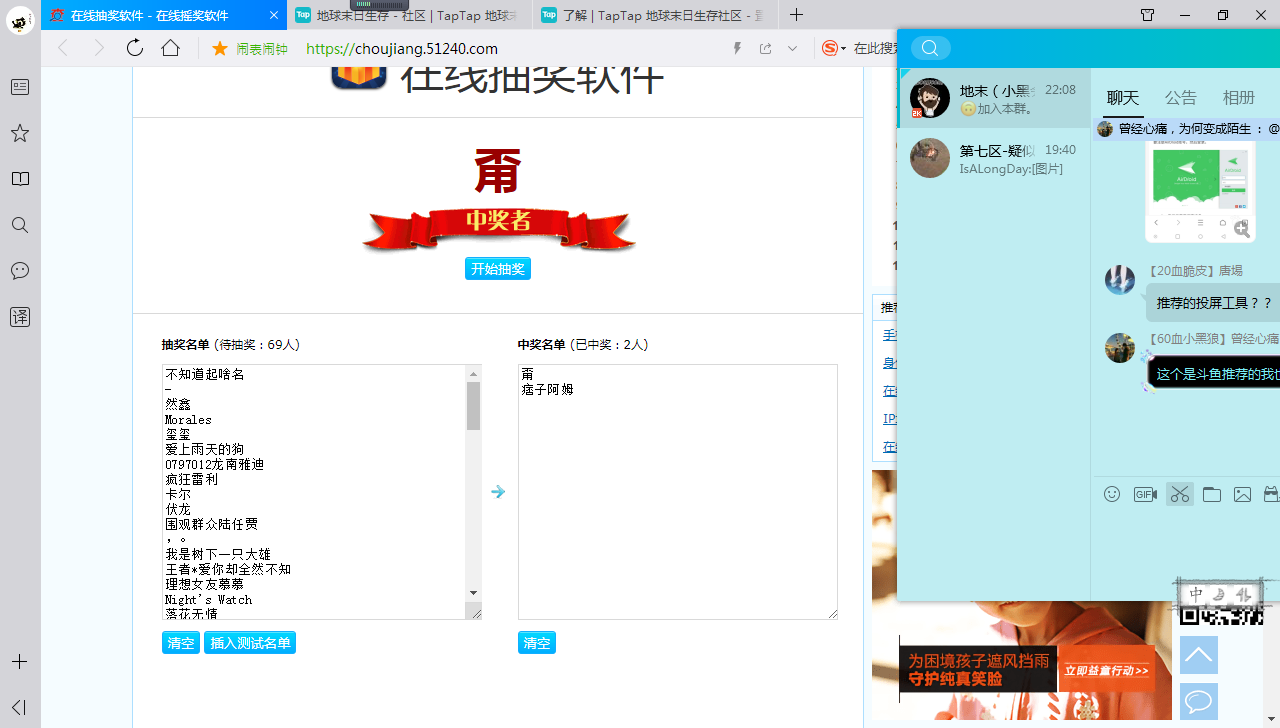Open the 地末 group conversation
The image size is (1280, 728).
(x=995, y=98)
